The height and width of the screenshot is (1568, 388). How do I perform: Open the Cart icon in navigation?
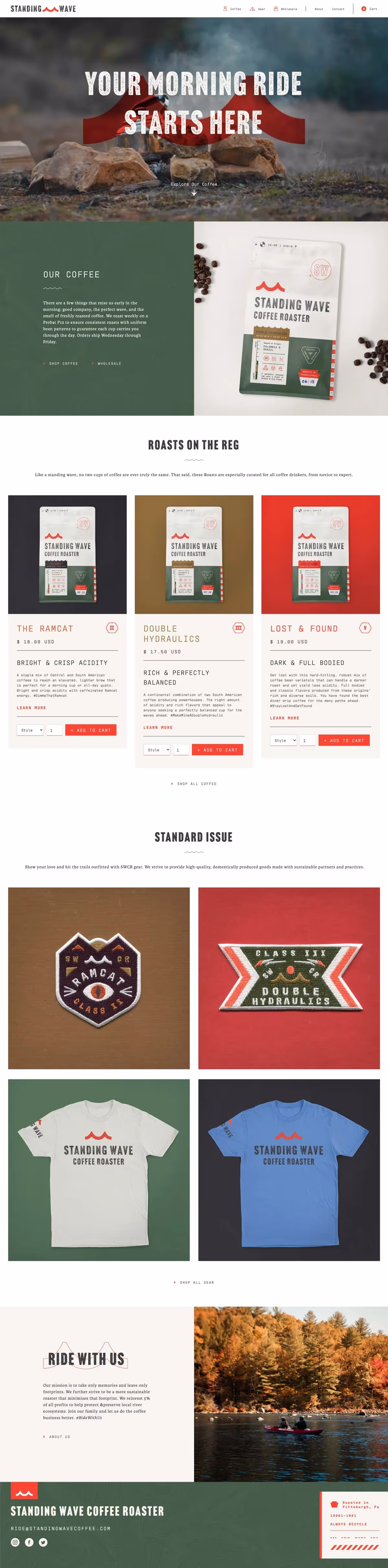pyautogui.click(x=369, y=9)
